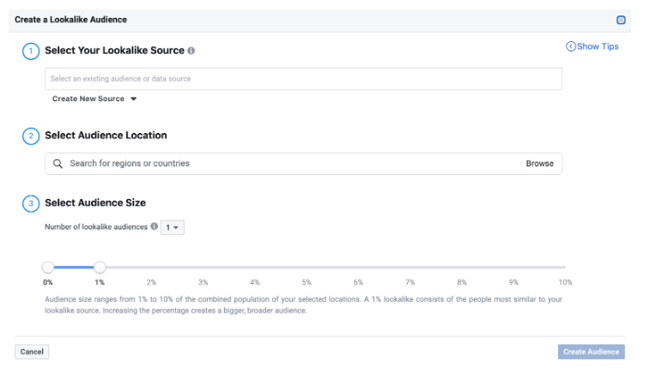Click the Cancel button
650x379 pixels.
32,352
